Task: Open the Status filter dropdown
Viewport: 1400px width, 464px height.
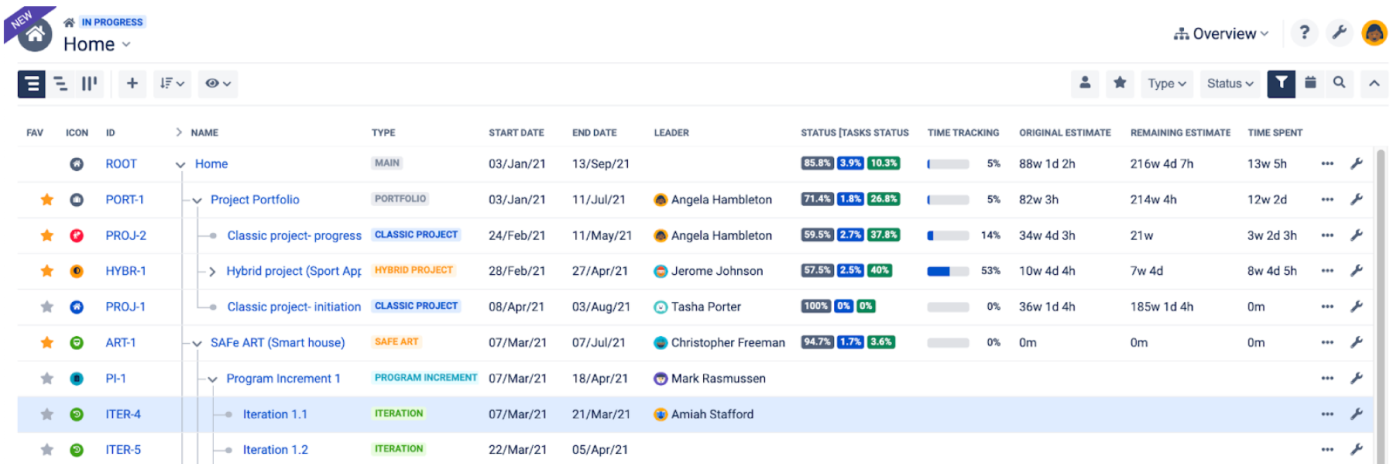Action: [x=1230, y=84]
